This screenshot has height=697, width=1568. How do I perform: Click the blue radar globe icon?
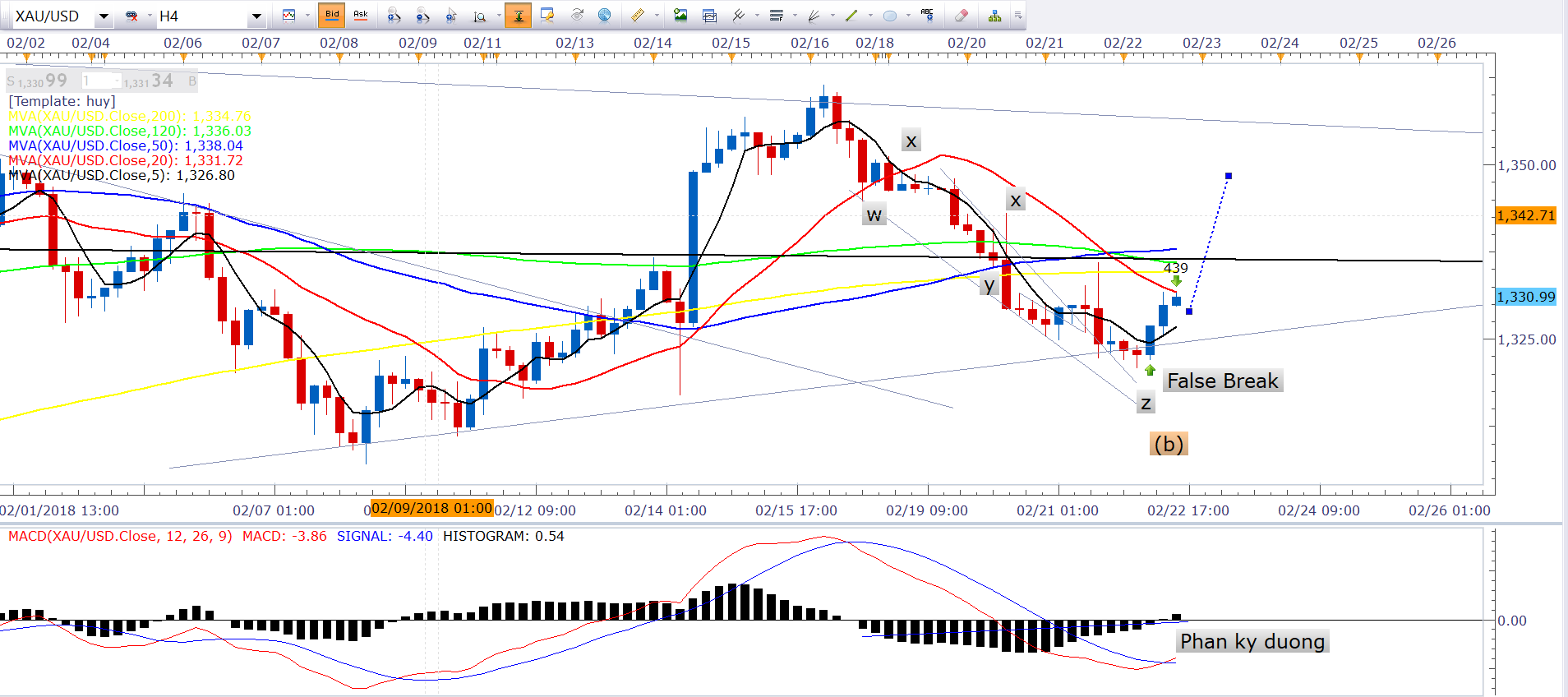[604, 16]
